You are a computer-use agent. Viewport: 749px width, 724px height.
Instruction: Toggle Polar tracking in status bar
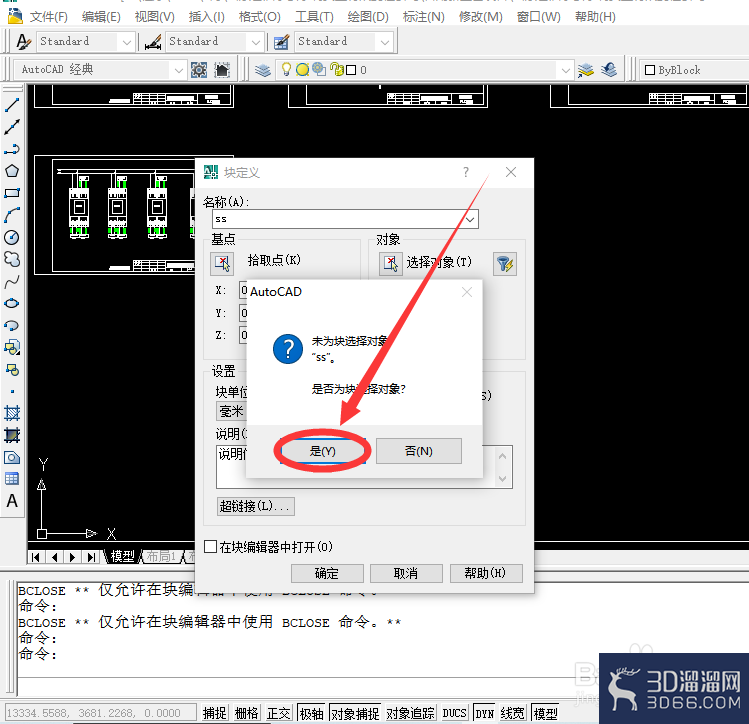click(x=311, y=713)
